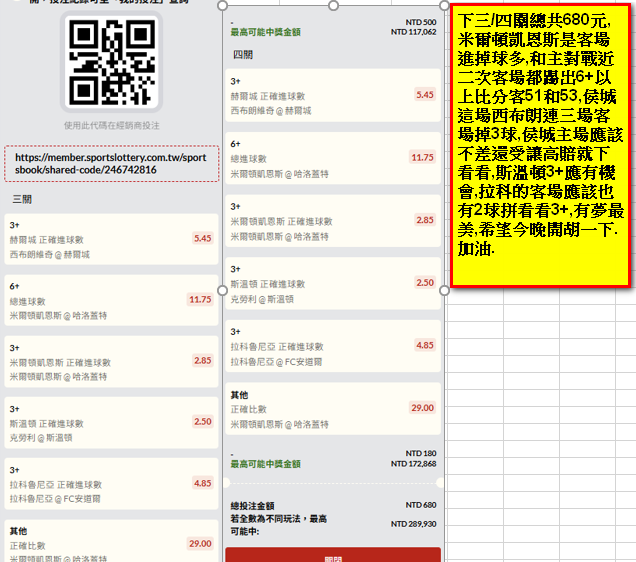Click top-left resize handle of selected picture
The width and height of the screenshot is (636, 562).
point(223,3)
